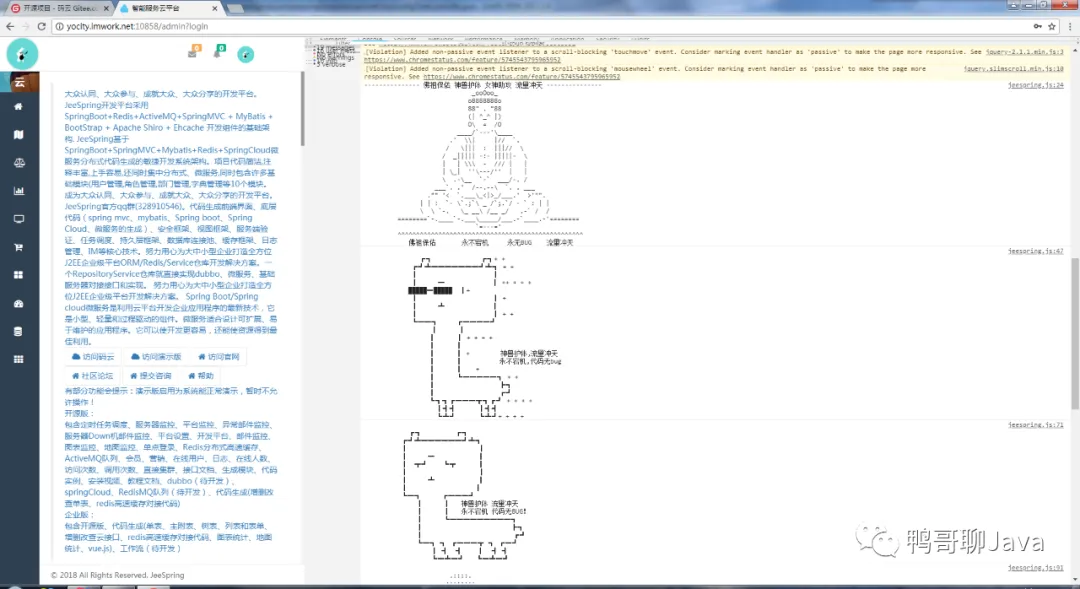Switch to the Gitee browser tab
The height and width of the screenshot is (589, 1080).
click(x=60, y=8)
